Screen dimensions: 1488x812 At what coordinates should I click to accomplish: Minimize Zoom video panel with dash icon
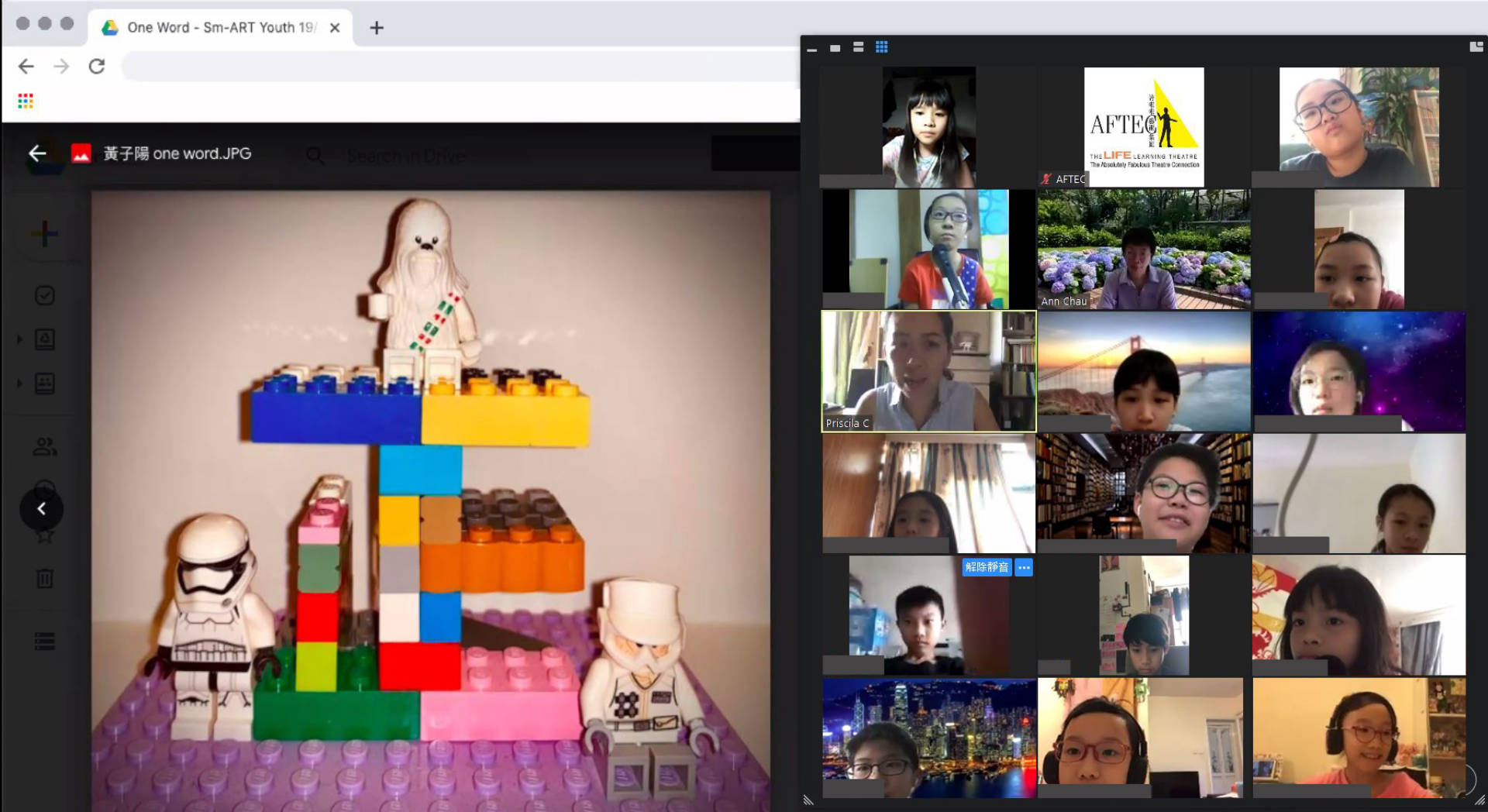(x=811, y=49)
